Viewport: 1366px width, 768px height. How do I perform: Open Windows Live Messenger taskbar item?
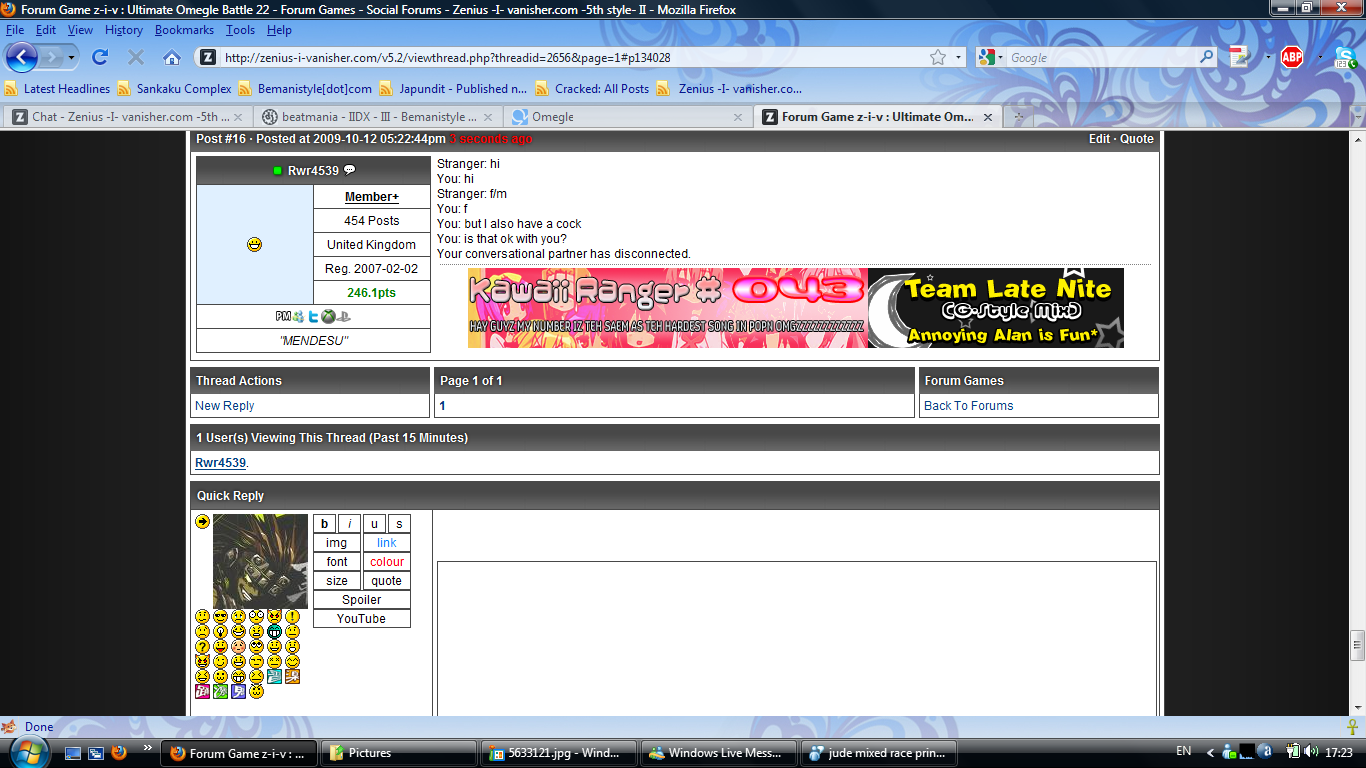(x=719, y=753)
